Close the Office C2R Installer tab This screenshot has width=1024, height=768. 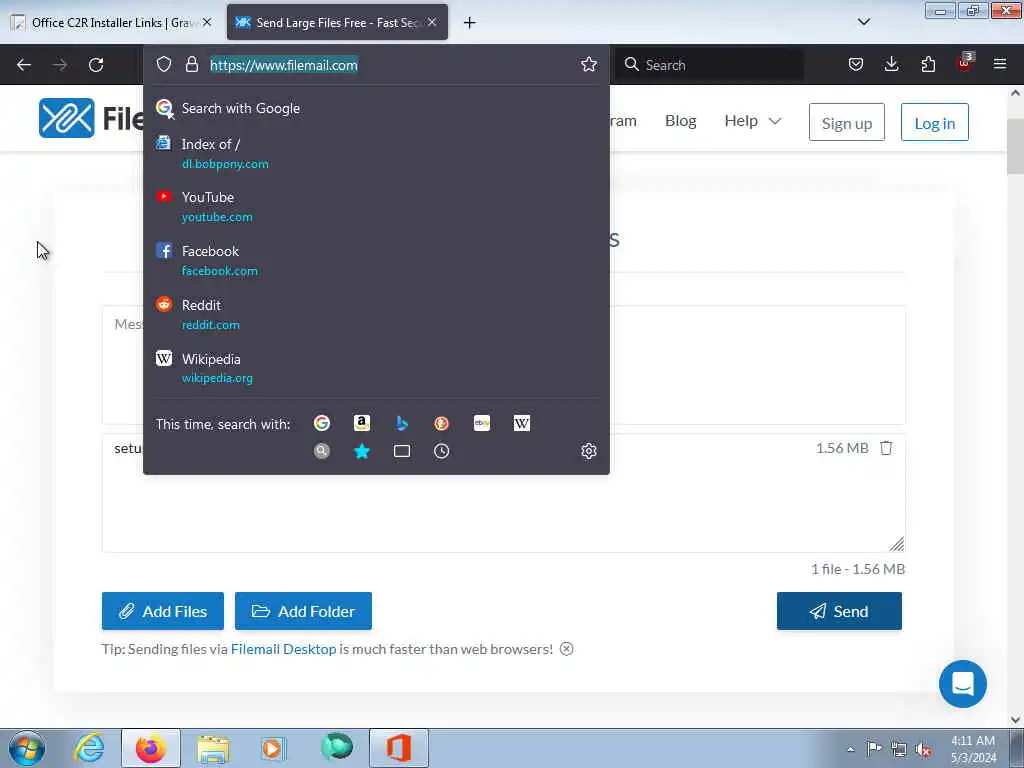coord(207,22)
